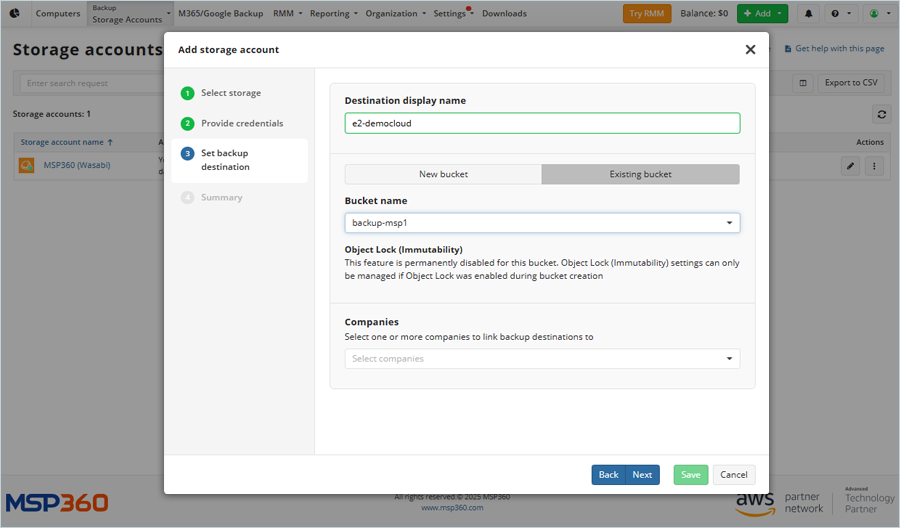Select the Existing bucket option
This screenshot has width=900, height=528.
(x=640, y=174)
